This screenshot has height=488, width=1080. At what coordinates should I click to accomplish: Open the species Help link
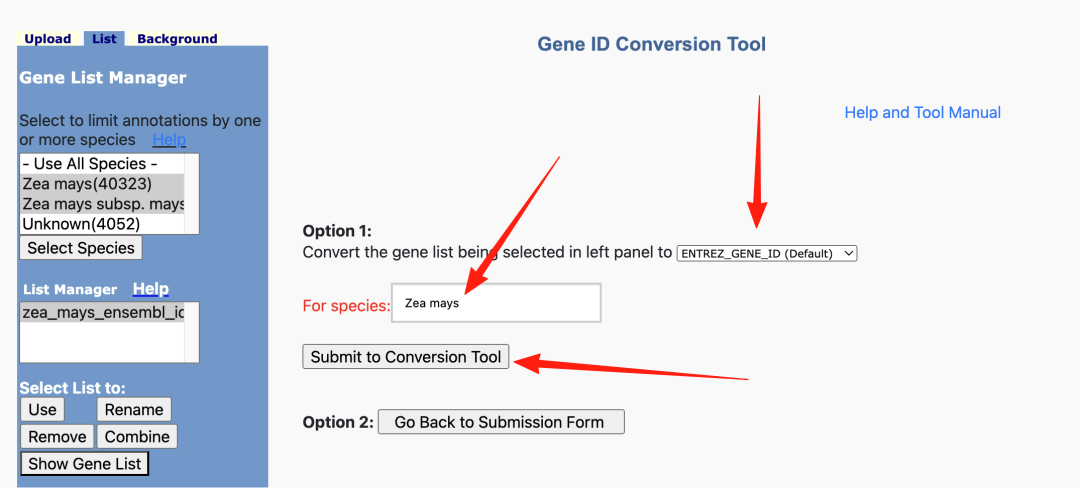[169, 140]
